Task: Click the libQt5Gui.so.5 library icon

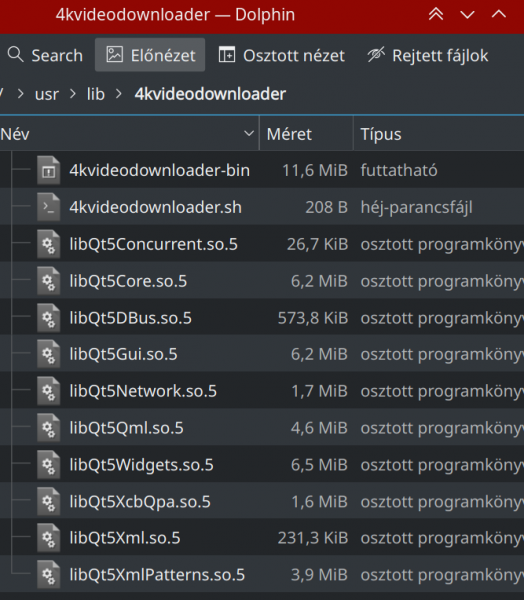Action: (x=49, y=354)
